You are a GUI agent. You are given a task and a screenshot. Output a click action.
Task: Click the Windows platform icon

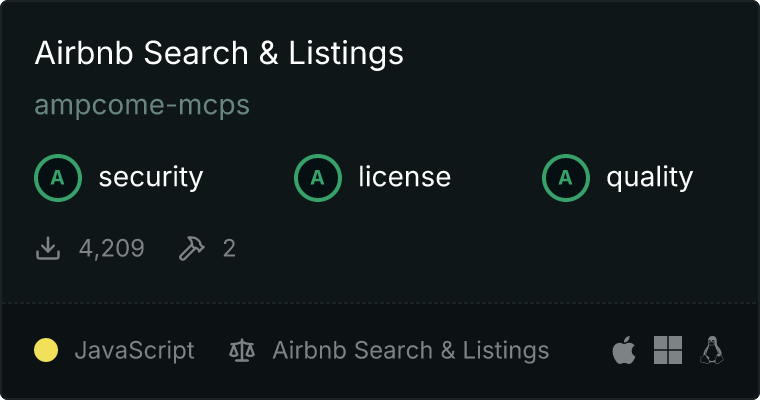[668, 350]
